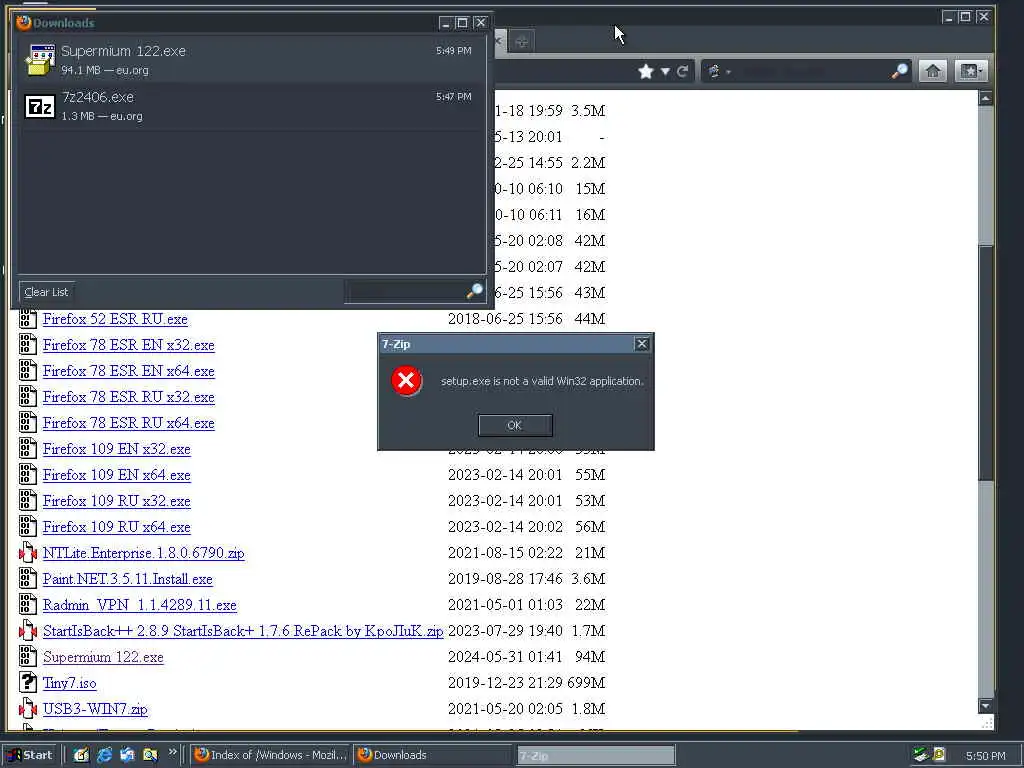Close the current Firefox tab

[498, 41]
